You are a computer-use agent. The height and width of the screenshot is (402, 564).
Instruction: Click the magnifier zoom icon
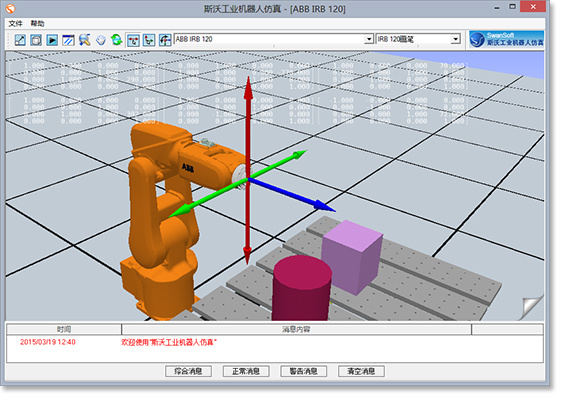click(85, 40)
